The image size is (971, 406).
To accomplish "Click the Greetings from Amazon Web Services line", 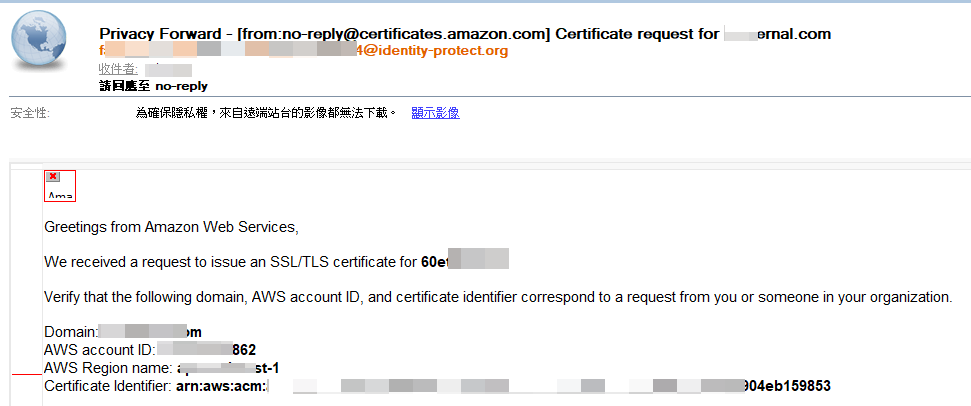I will [172, 227].
